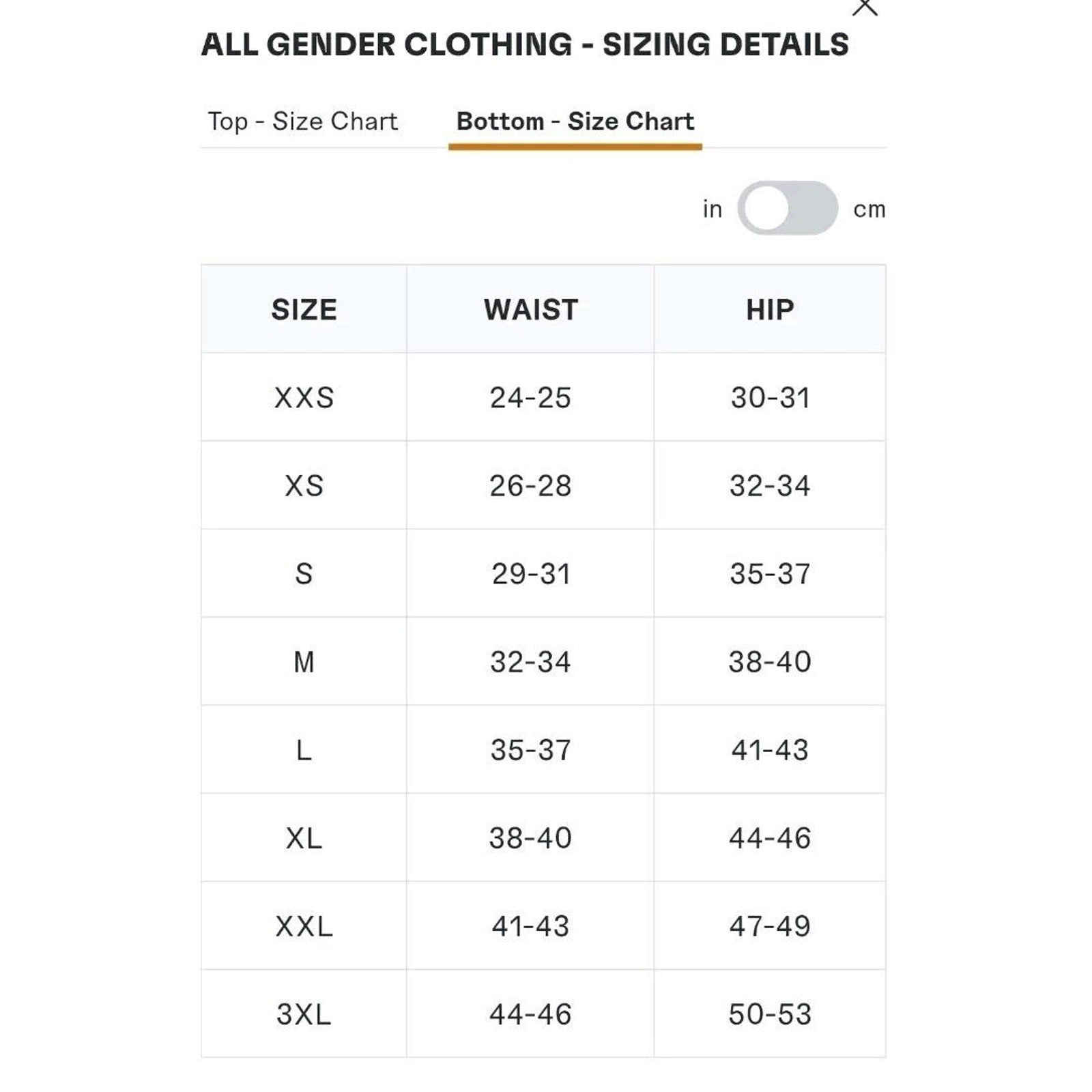
Task: Click the XL size label
Action: tap(304, 837)
